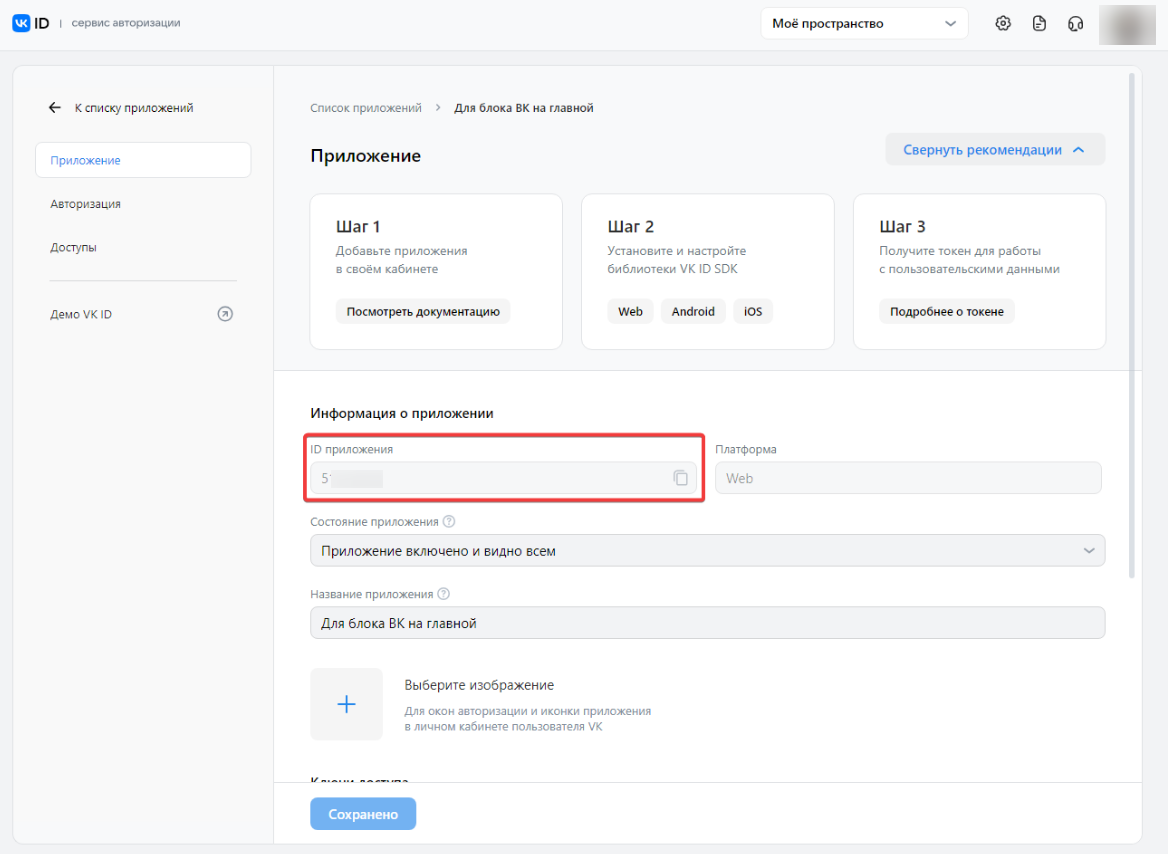This screenshot has width=1168, height=854.
Task: Click the plus to add an image
Action: [x=346, y=703]
